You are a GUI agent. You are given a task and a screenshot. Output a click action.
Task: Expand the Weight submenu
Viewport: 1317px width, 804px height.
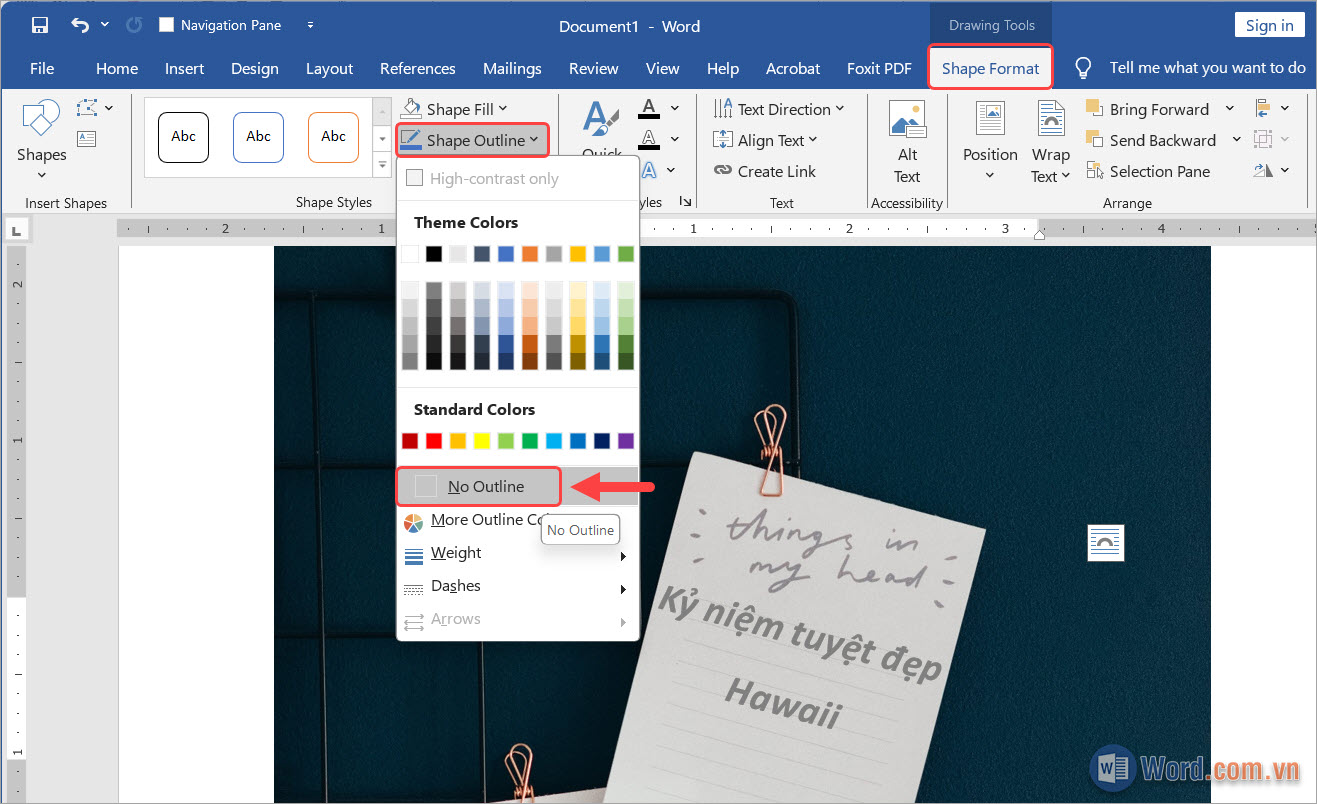[x=455, y=553]
